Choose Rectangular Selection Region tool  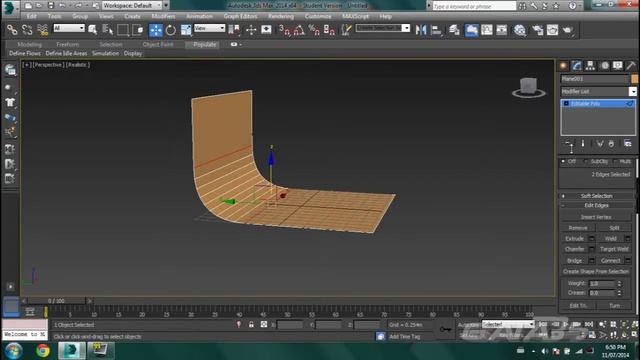[122, 30]
